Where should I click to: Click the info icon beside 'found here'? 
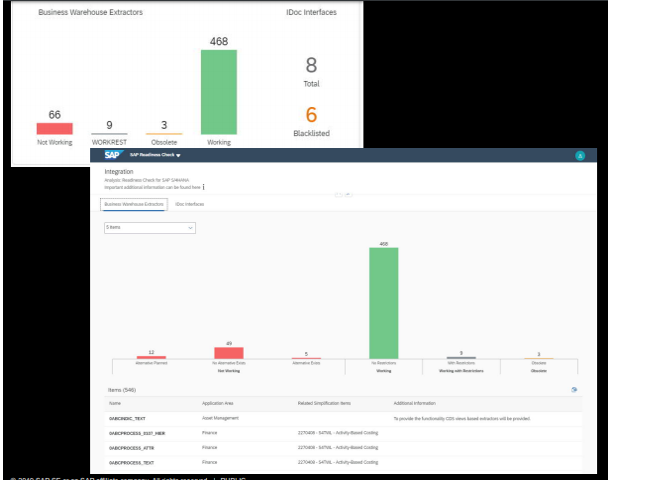click(204, 187)
